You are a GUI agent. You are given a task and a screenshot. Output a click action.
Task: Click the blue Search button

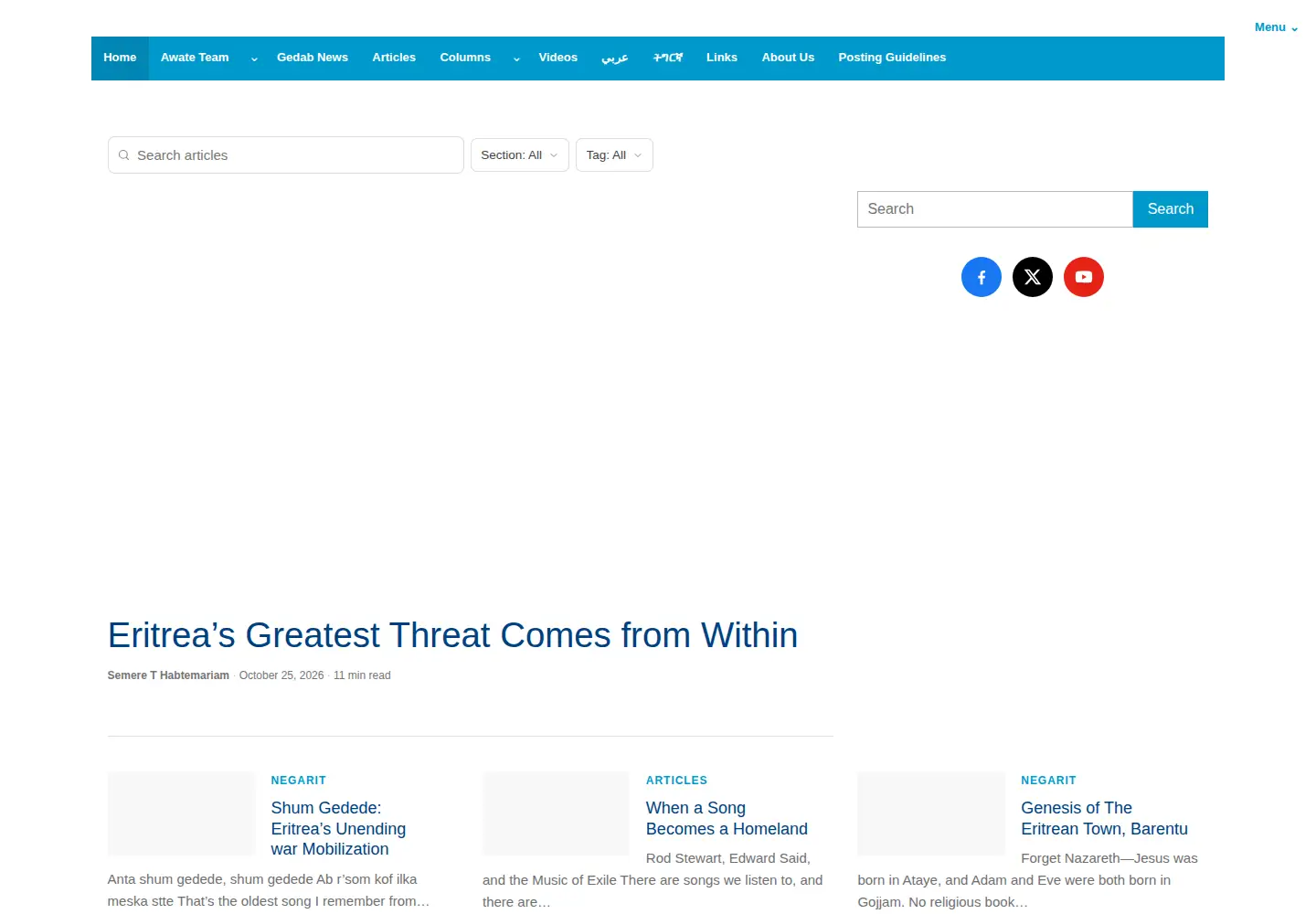click(1171, 209)
